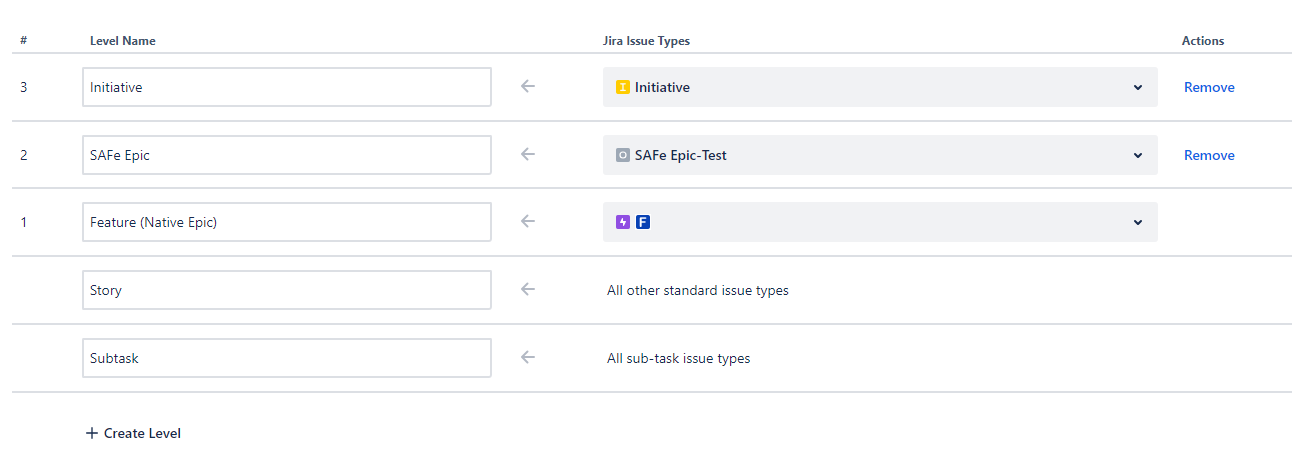Click the blue F Feature icon
This screenshot has height=449, width=1292.
(643, 222)
